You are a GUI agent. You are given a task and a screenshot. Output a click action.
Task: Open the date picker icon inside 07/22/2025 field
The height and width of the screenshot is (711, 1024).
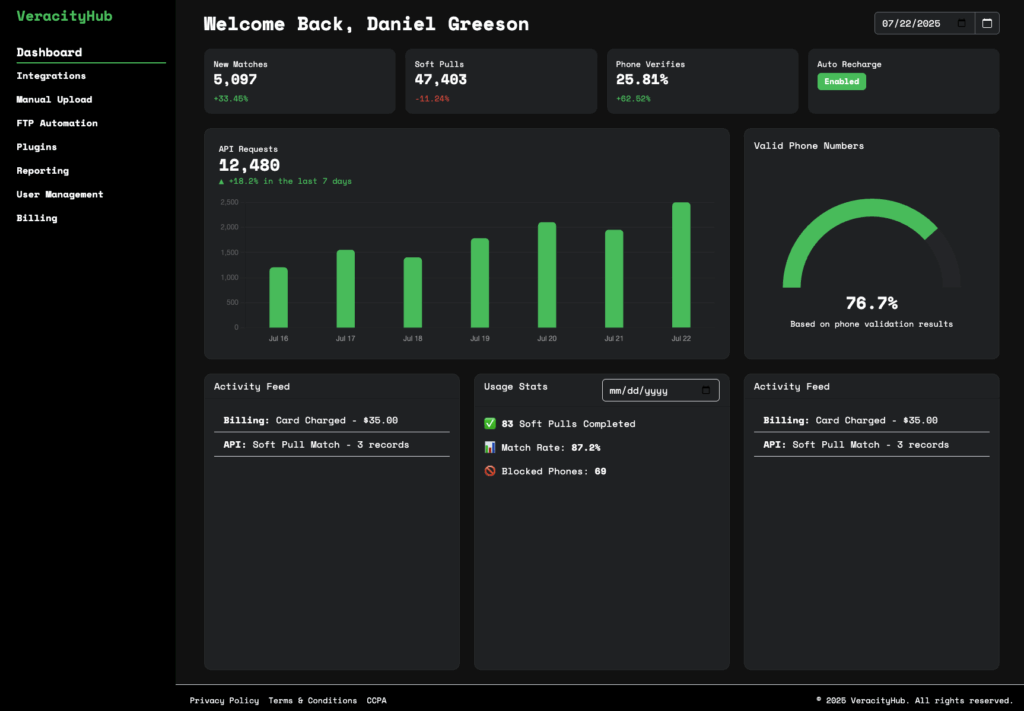point(961,23)
